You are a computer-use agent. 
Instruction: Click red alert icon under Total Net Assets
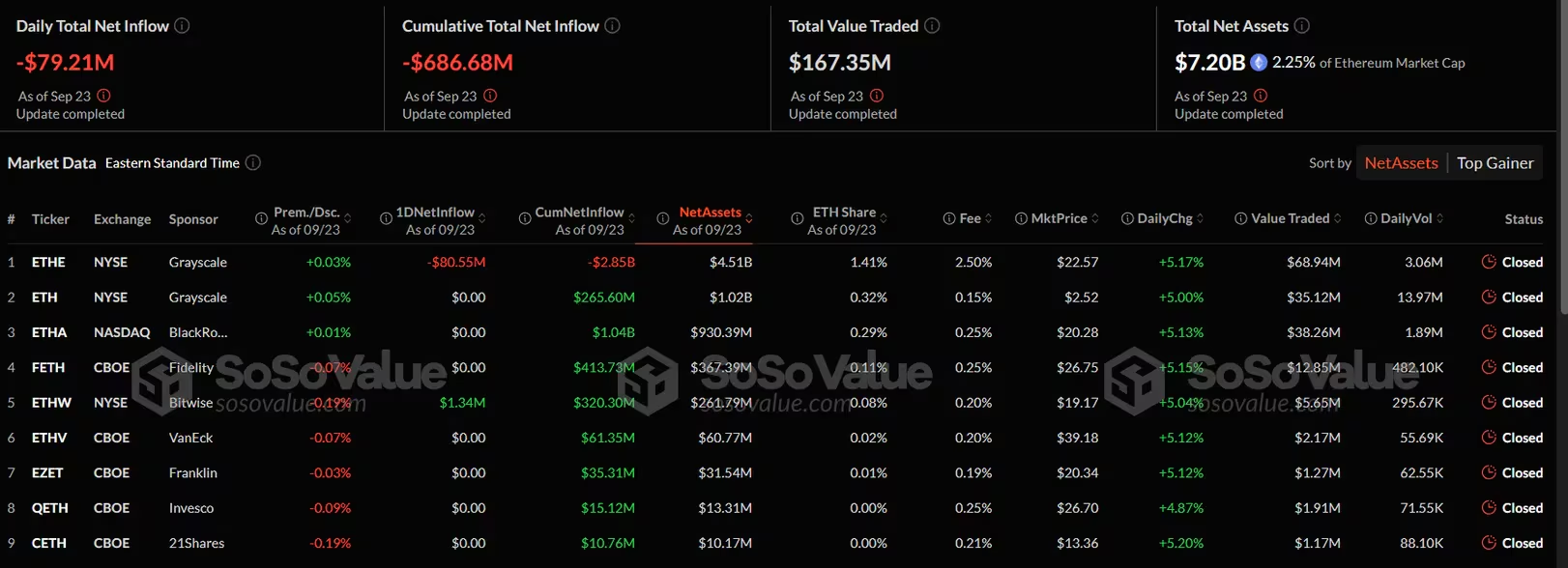tap(1261, 96)
